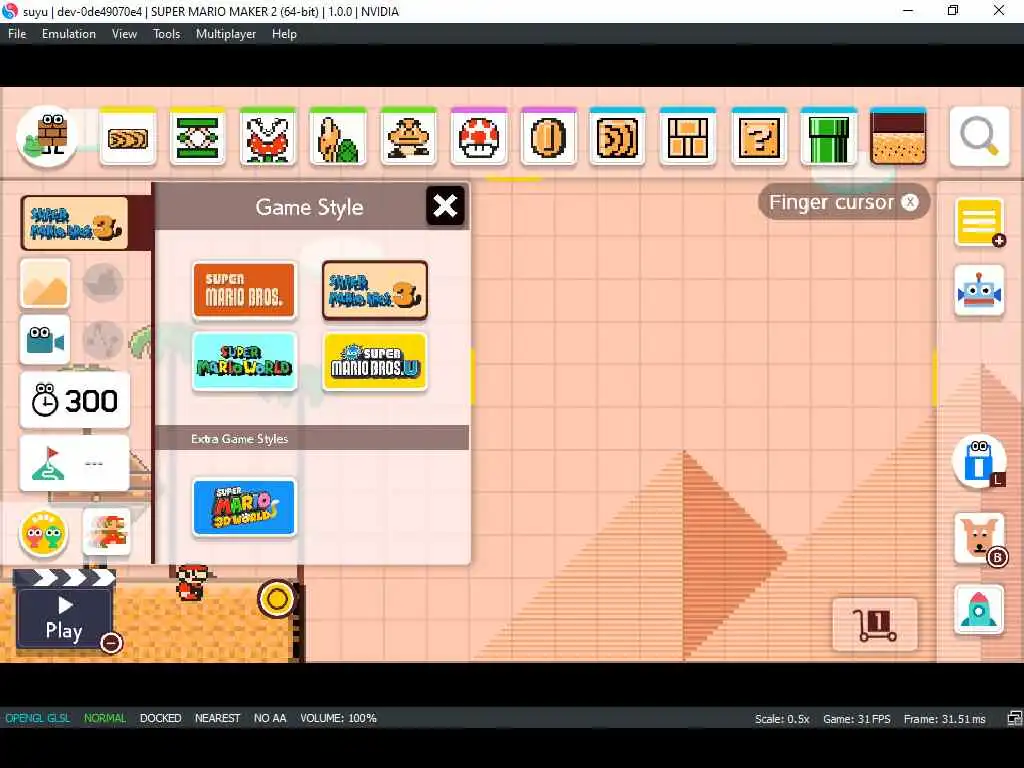Click the TAS status icon in status bar
This screenshot has height=768, width=1024.
pyautogui.click(x=1014, y=718)
